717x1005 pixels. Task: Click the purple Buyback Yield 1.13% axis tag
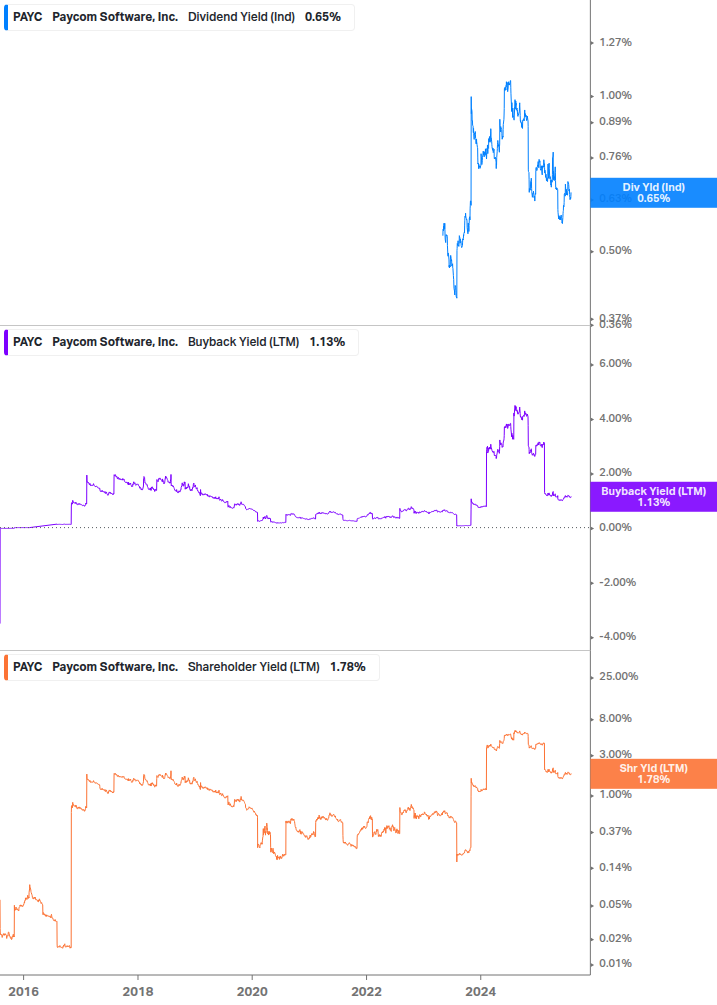[x=654, y=497]
